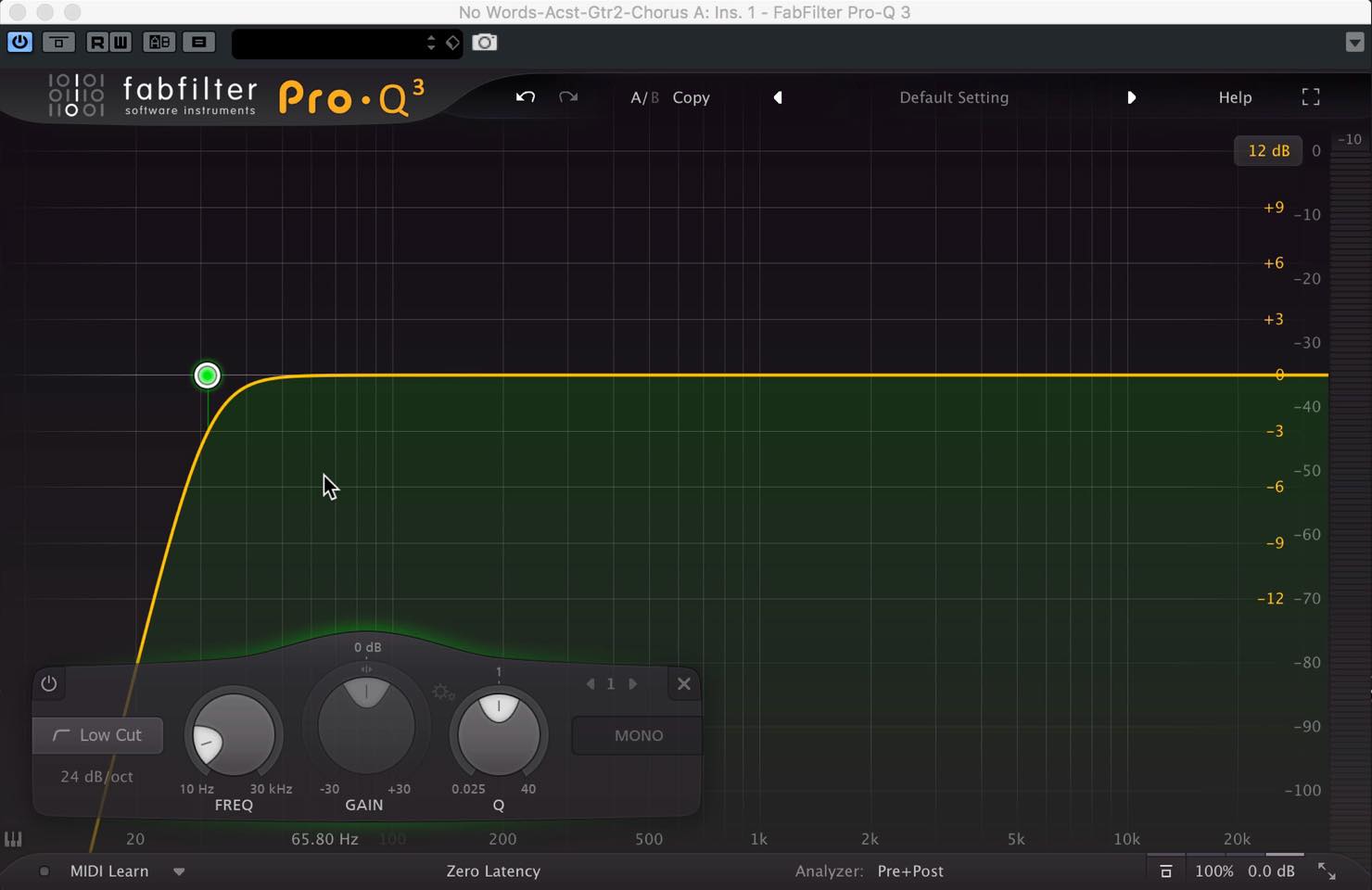Click the MIDI Learn button

109,871
